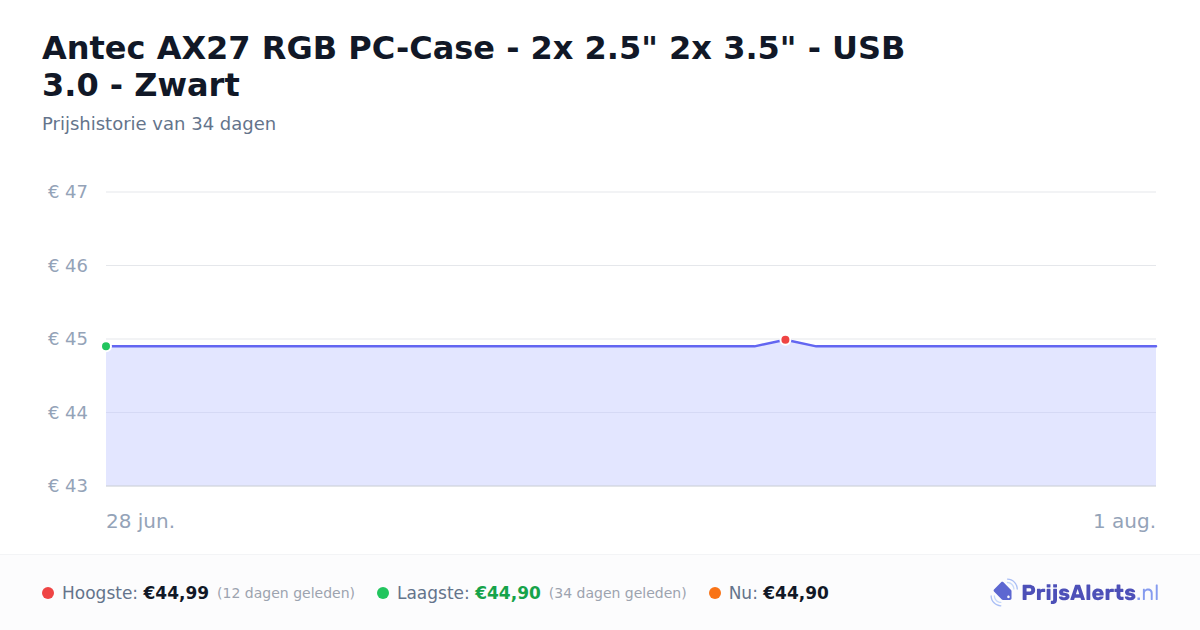This screenshot has width=1200, height=630.
Task: Click the red highest-price dot on the chart
Action: (x=785, y=340)
